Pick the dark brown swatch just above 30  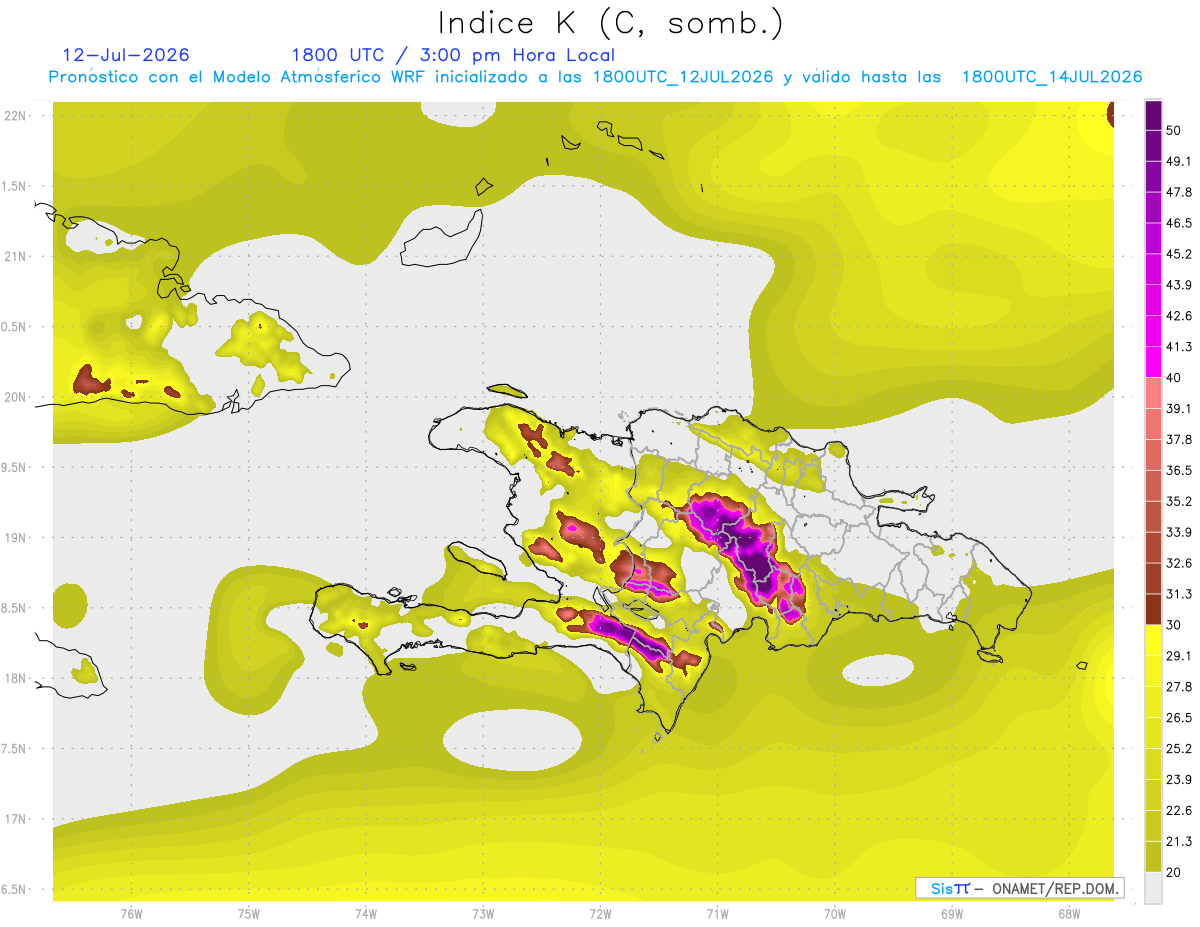click(x=1154, y=609)
